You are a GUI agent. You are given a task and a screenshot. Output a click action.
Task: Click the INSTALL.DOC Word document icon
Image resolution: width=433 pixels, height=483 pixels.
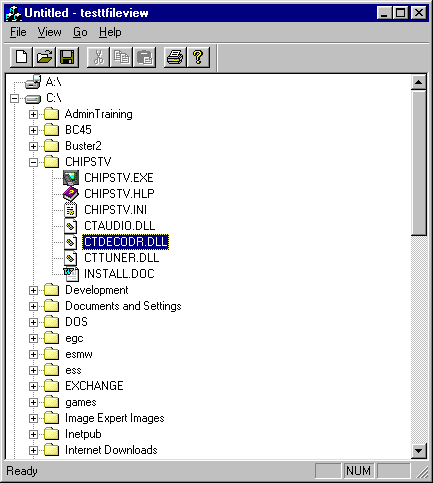(71, 274)
